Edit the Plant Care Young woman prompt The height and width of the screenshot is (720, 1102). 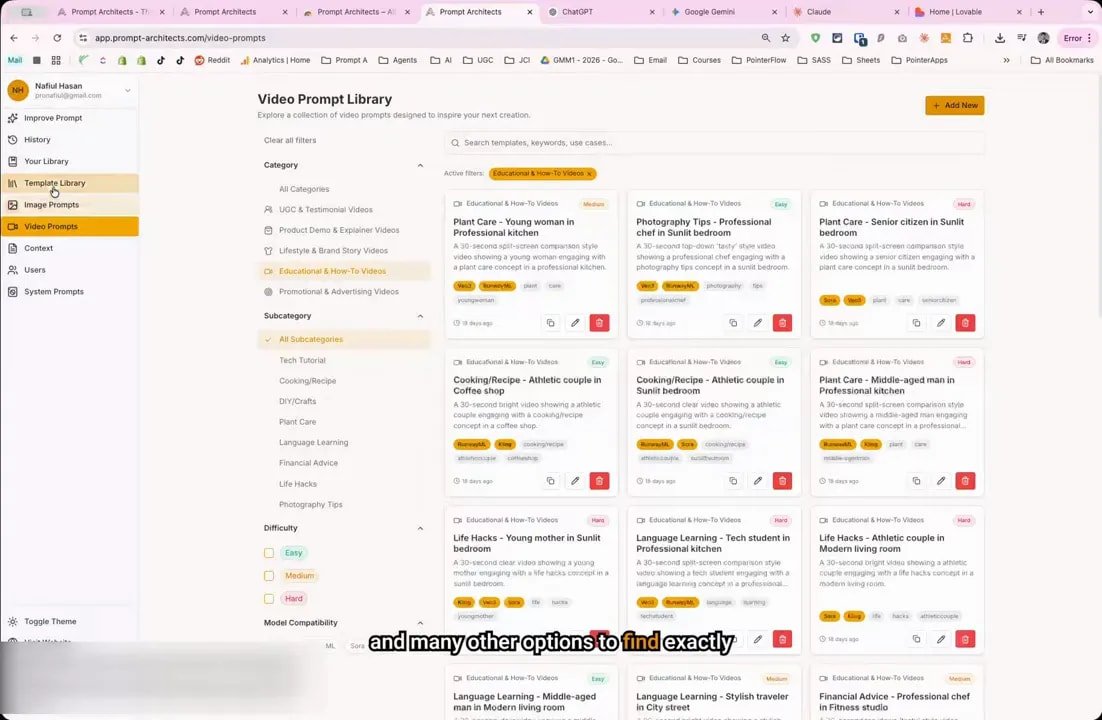click(575, 323)
